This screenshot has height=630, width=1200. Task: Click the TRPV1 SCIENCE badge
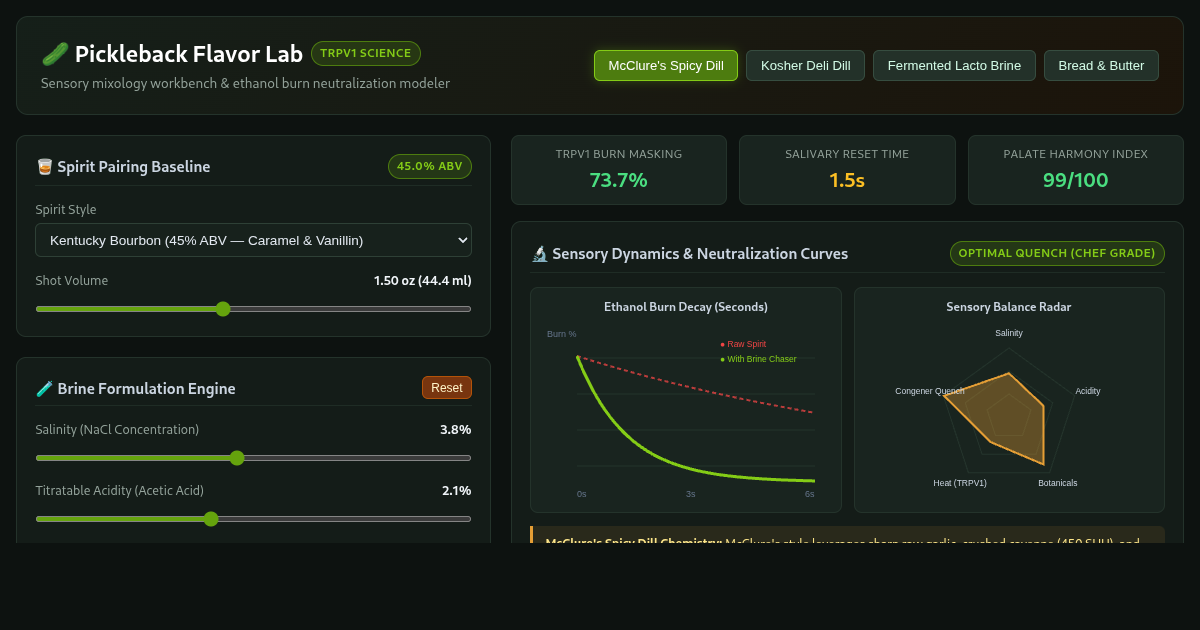tap(366, 54)
